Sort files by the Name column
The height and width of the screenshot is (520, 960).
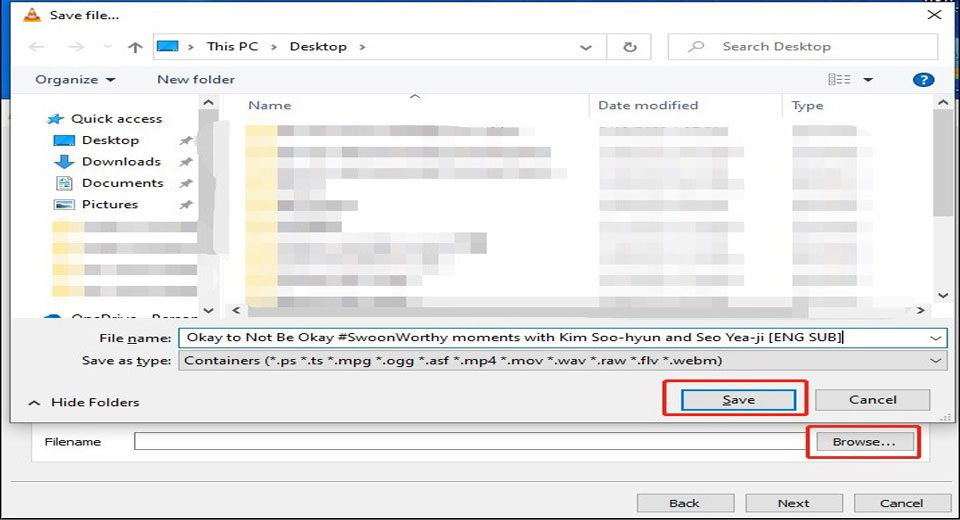(270, 105)
